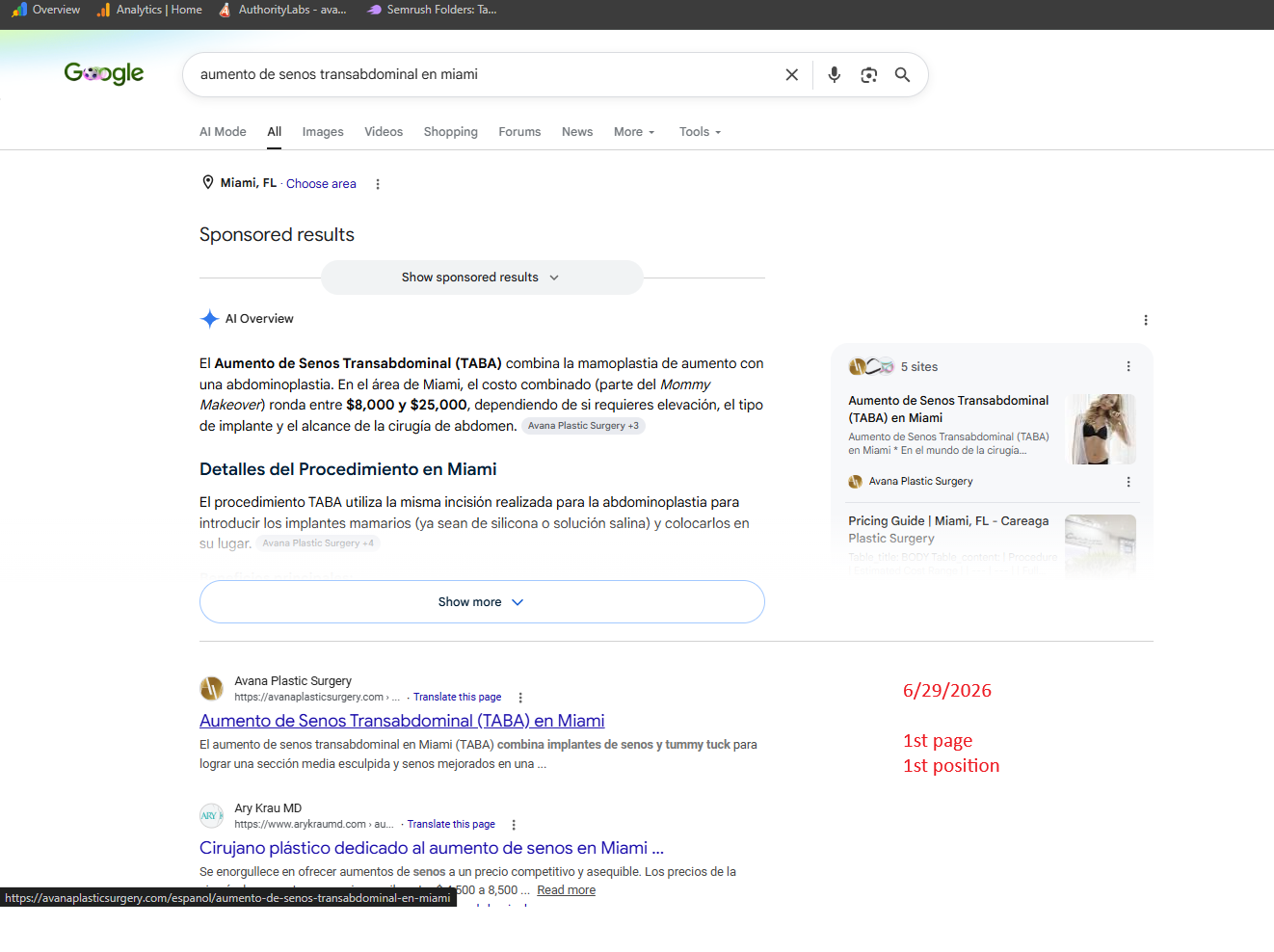Viewport: 1274px width, 952px height.
Task: Click the small Avana favicon in source card
Action: pos(855,482)
